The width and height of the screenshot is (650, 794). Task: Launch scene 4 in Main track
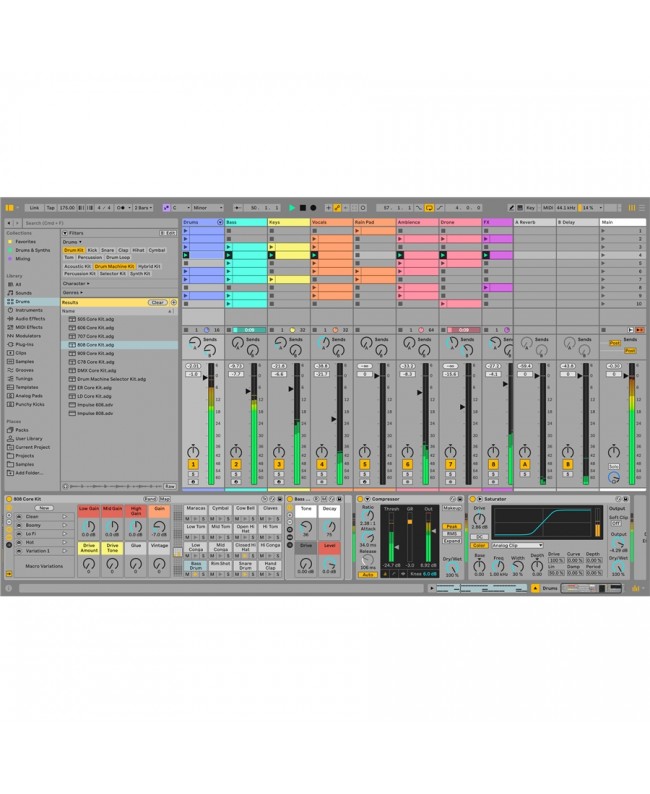(603, 255)
